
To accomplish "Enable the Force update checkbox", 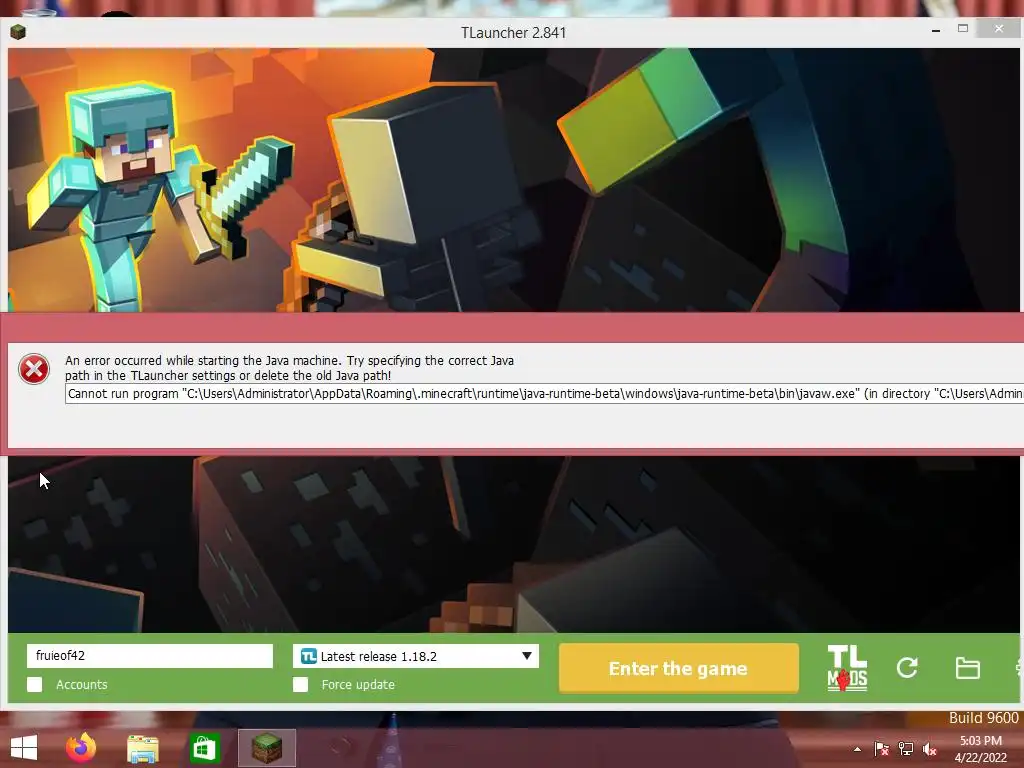I will click(300, 684).
